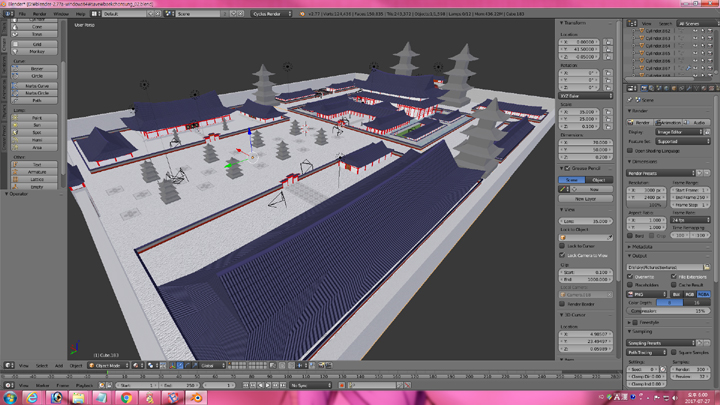Click the Compression 15% slider
This screenshot has width=720, height=405.
tap(668, 311)
